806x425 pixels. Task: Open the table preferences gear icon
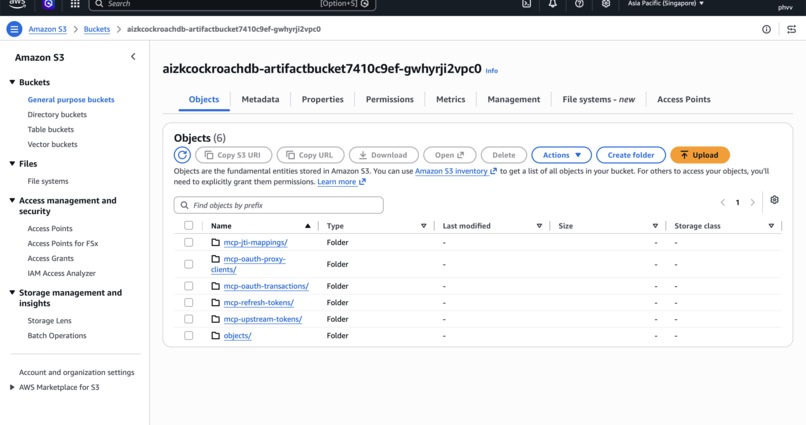pyautogui.click(x=775, y=200)
